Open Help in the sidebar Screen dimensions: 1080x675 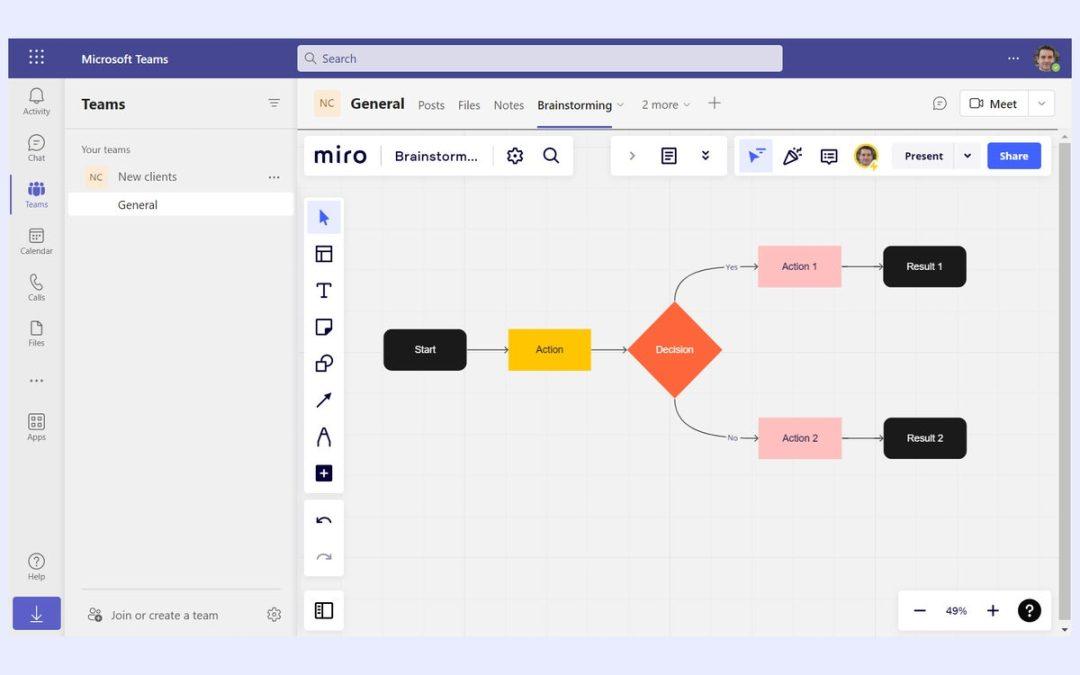coord(37,566)
